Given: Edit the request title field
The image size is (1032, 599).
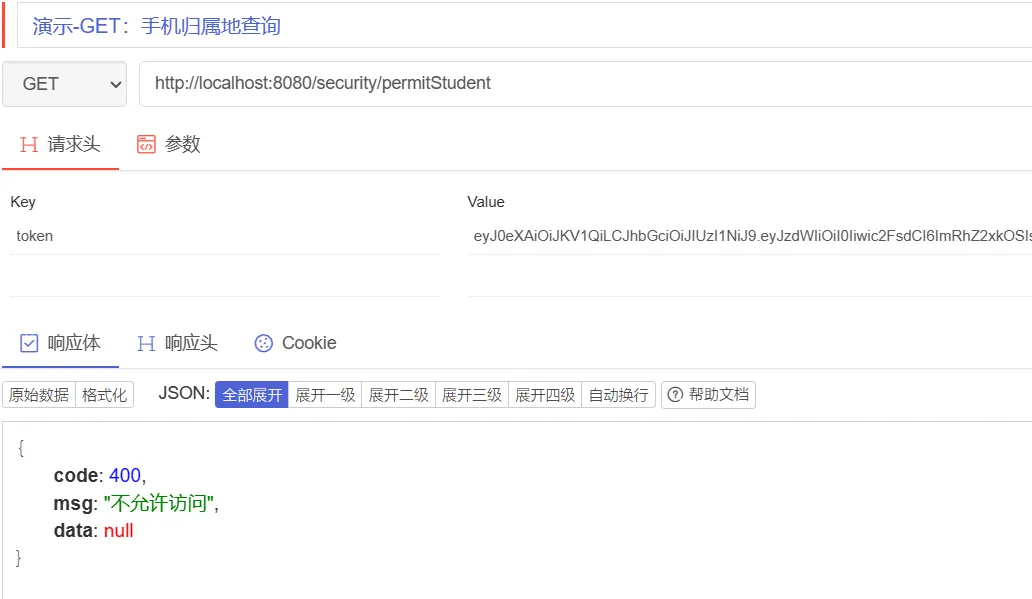Looking at the screenshot, I should (x=520, y=26).
